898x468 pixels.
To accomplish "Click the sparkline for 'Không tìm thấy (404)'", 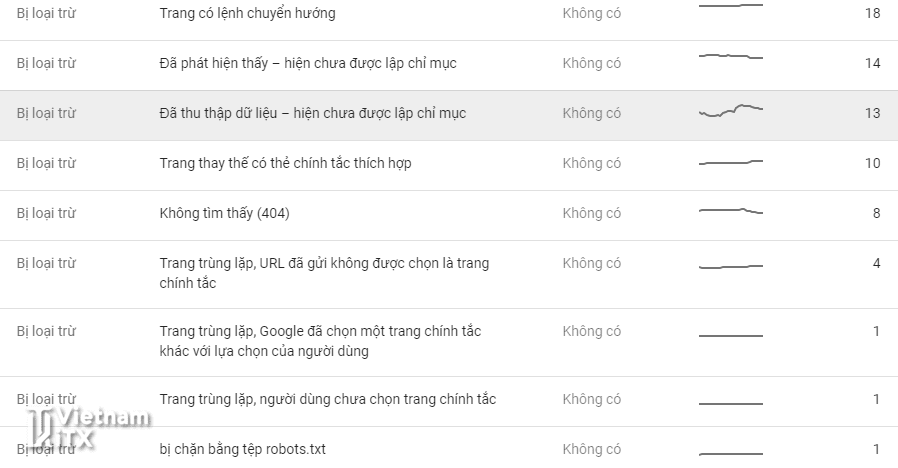I will (x=730, y=211).
